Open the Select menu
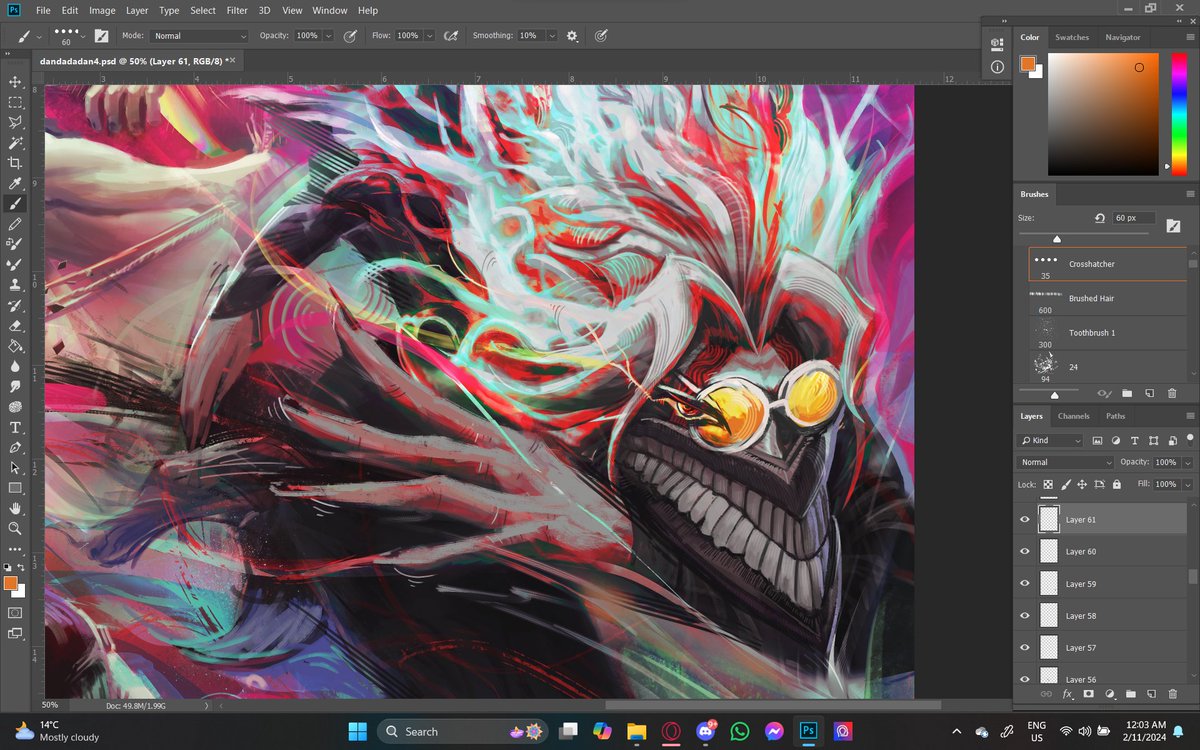1200x750 pixels. (203, 10)
